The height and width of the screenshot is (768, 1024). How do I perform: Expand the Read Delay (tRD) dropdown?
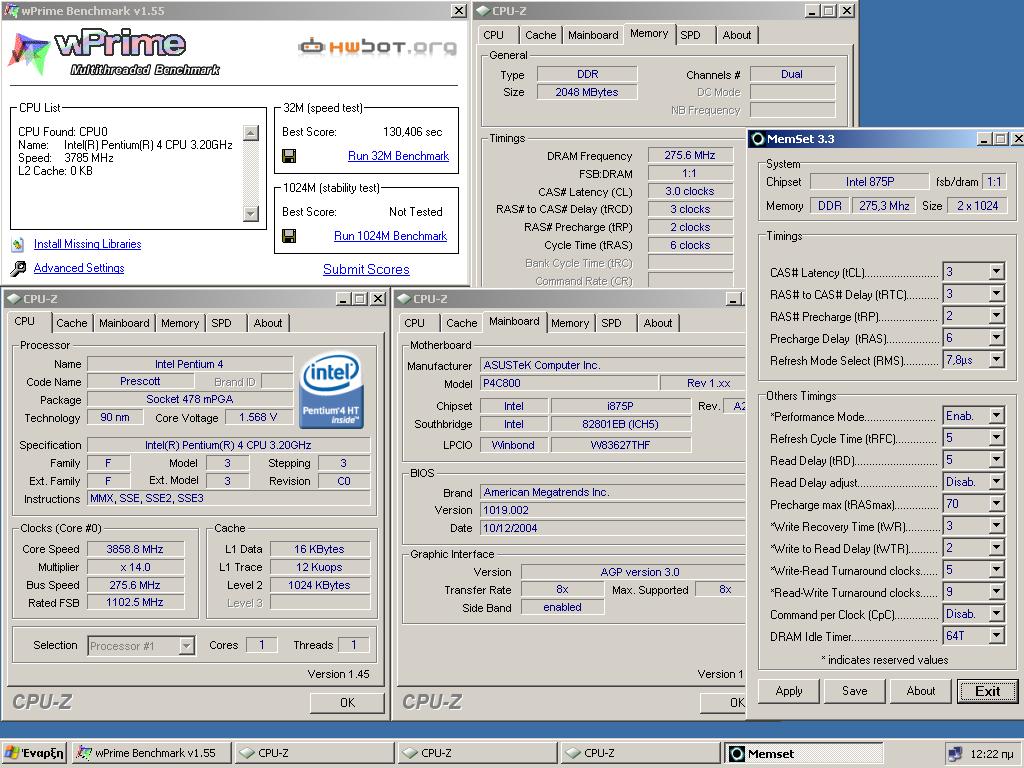pos(996,460)
